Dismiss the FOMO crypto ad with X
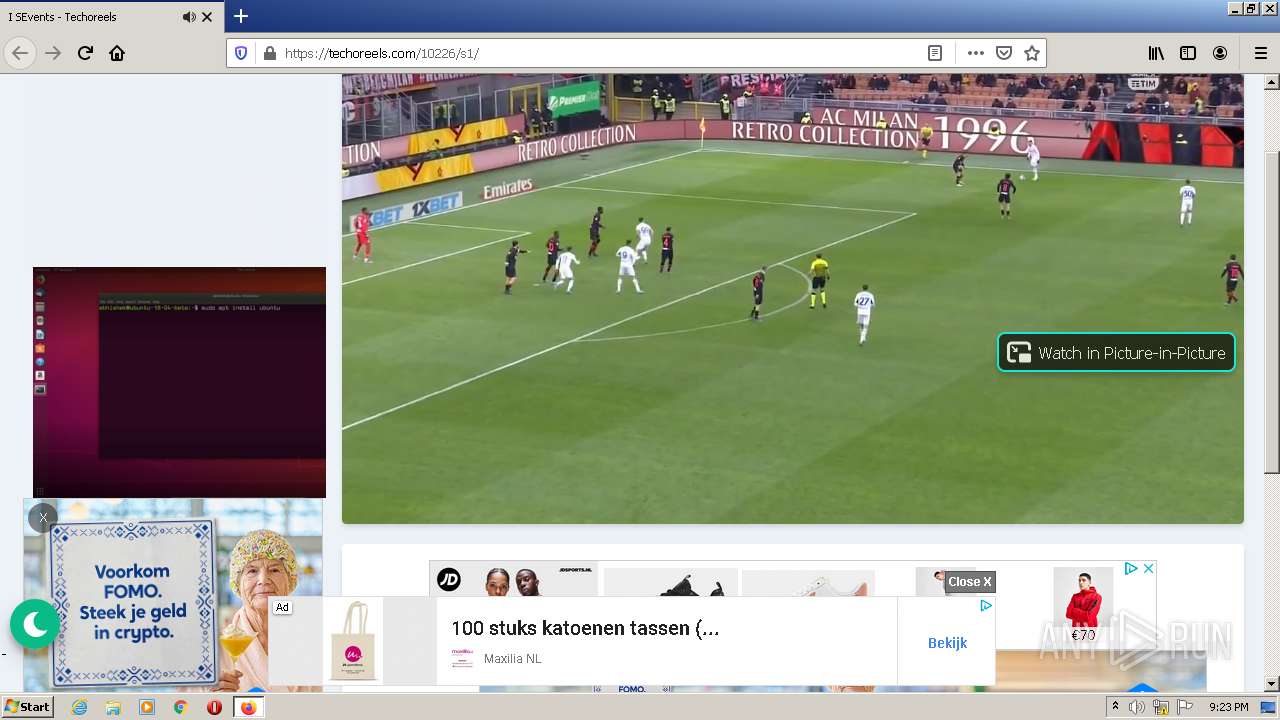Viewport: 1280px width, 720px height. 43,518
